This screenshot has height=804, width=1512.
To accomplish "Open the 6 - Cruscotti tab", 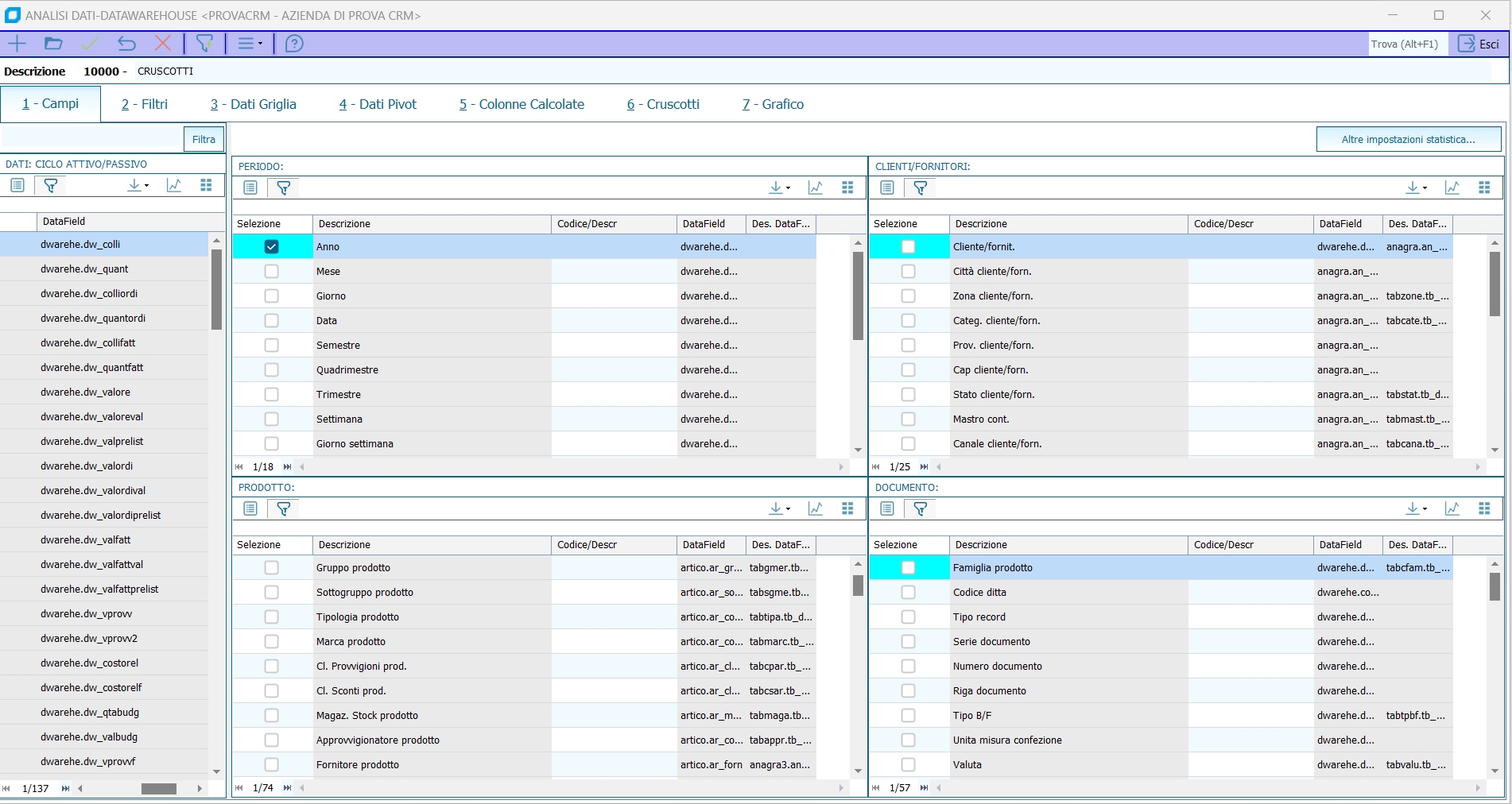I will click(x=663, y=104).
